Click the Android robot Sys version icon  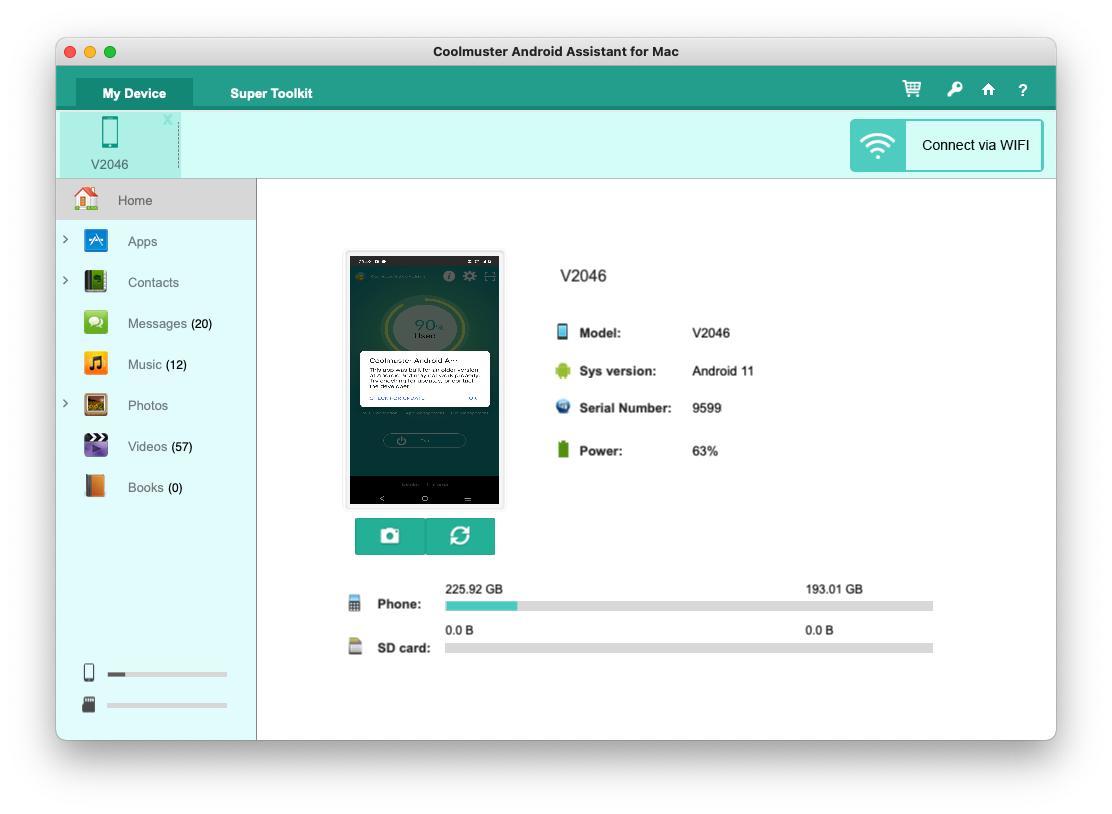tap(563, 371)
